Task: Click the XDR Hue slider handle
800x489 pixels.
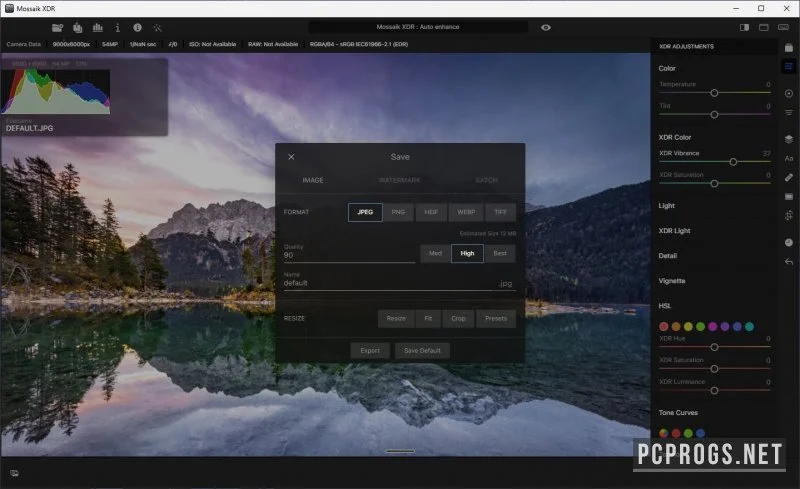Action: tap(714, 347)
